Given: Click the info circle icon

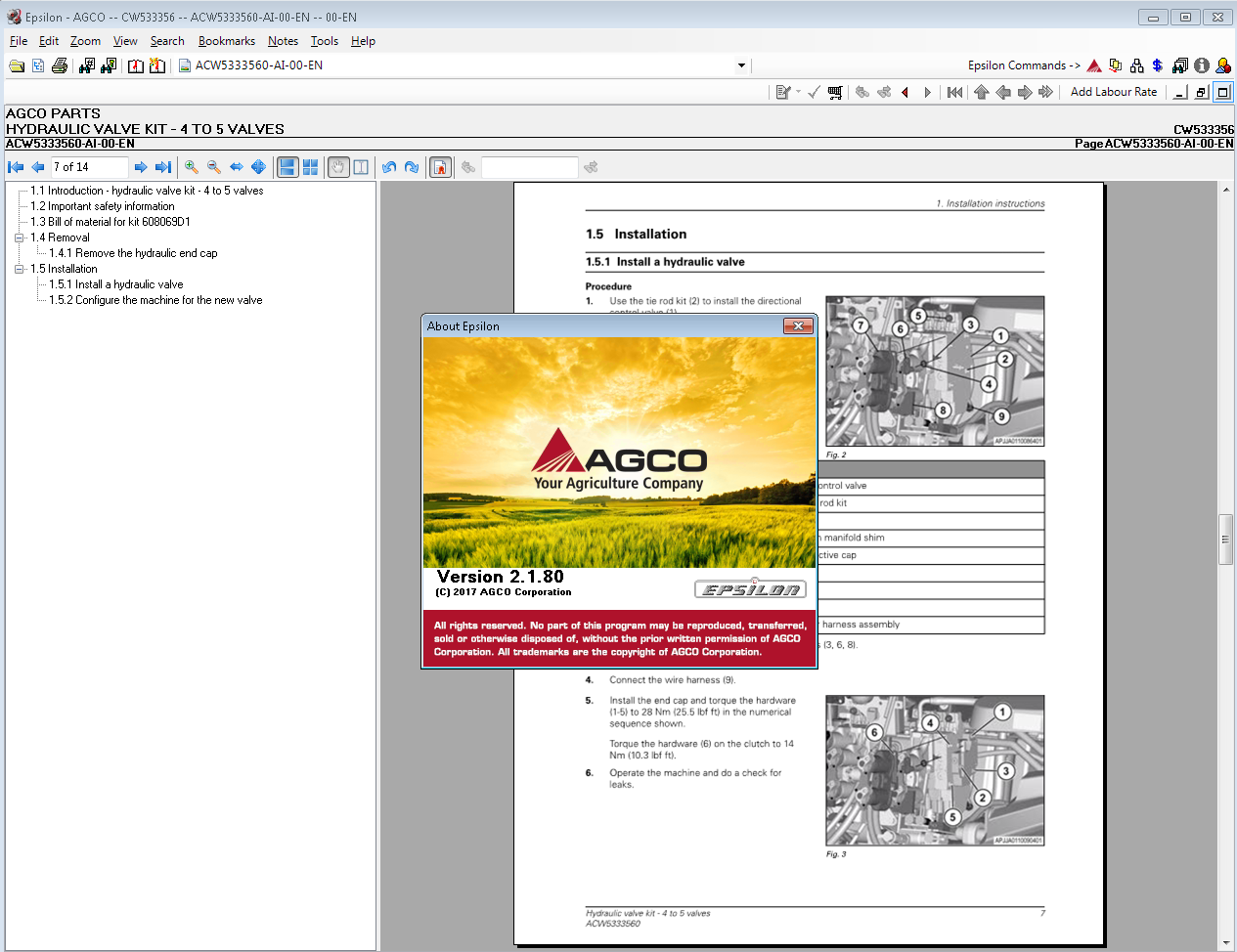Looking at the screenshot, I should point(1202,65).
